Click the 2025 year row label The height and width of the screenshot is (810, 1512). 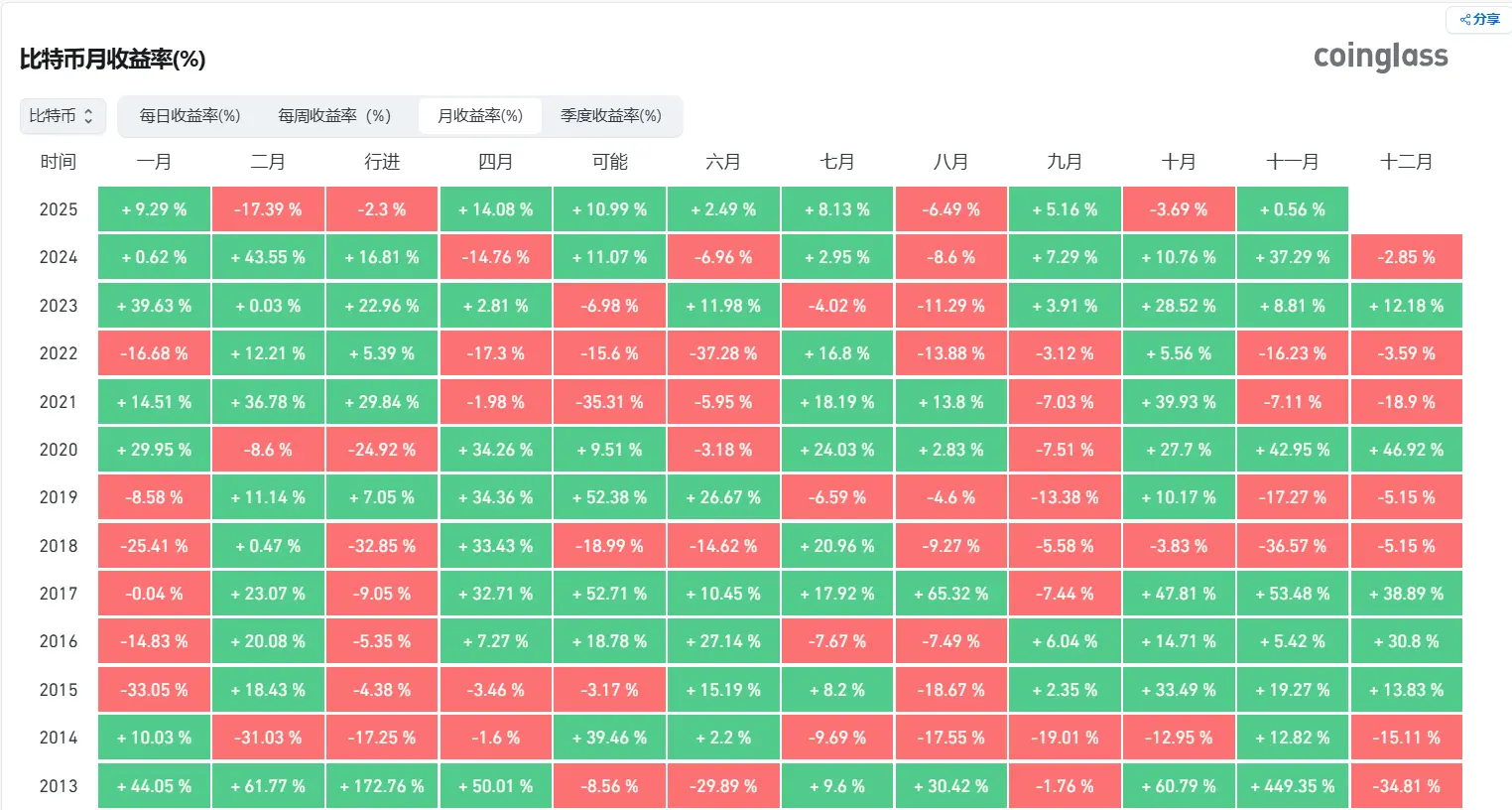(58, 209)
